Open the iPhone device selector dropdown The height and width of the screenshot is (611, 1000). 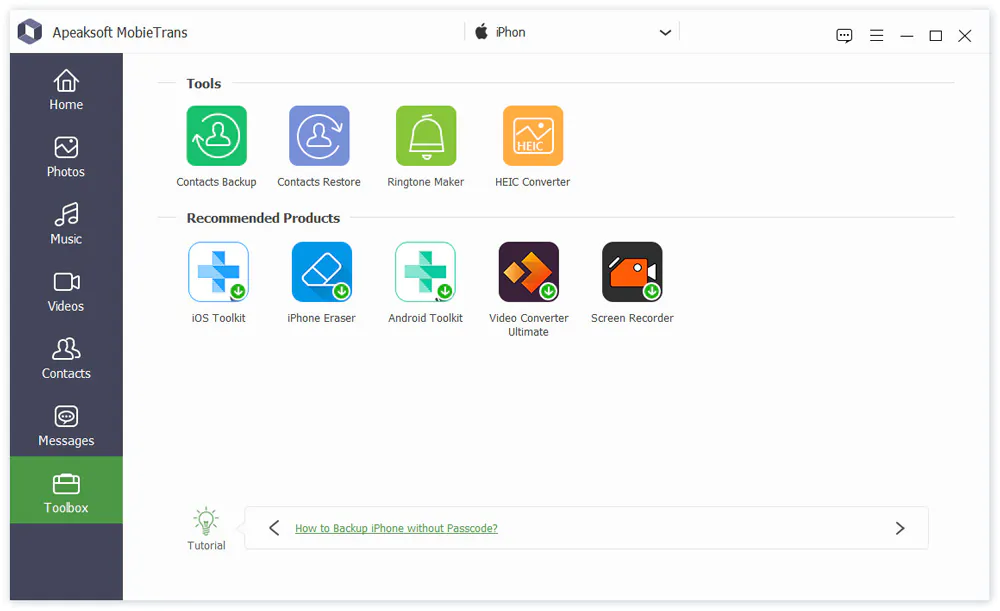pos(665,32)
